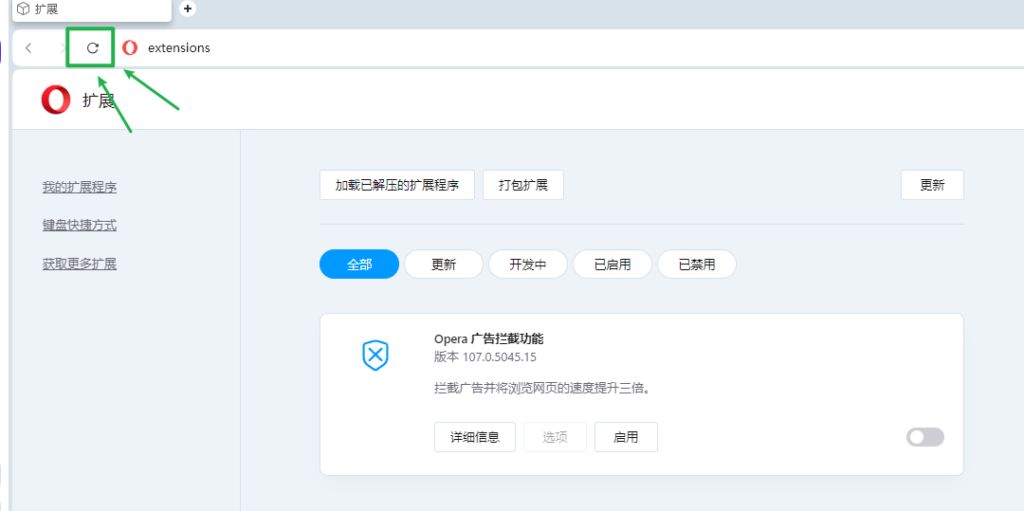Screen dimensions: 1024x511
Task: Select the 全部 filter tab
Action: point(359,265)
